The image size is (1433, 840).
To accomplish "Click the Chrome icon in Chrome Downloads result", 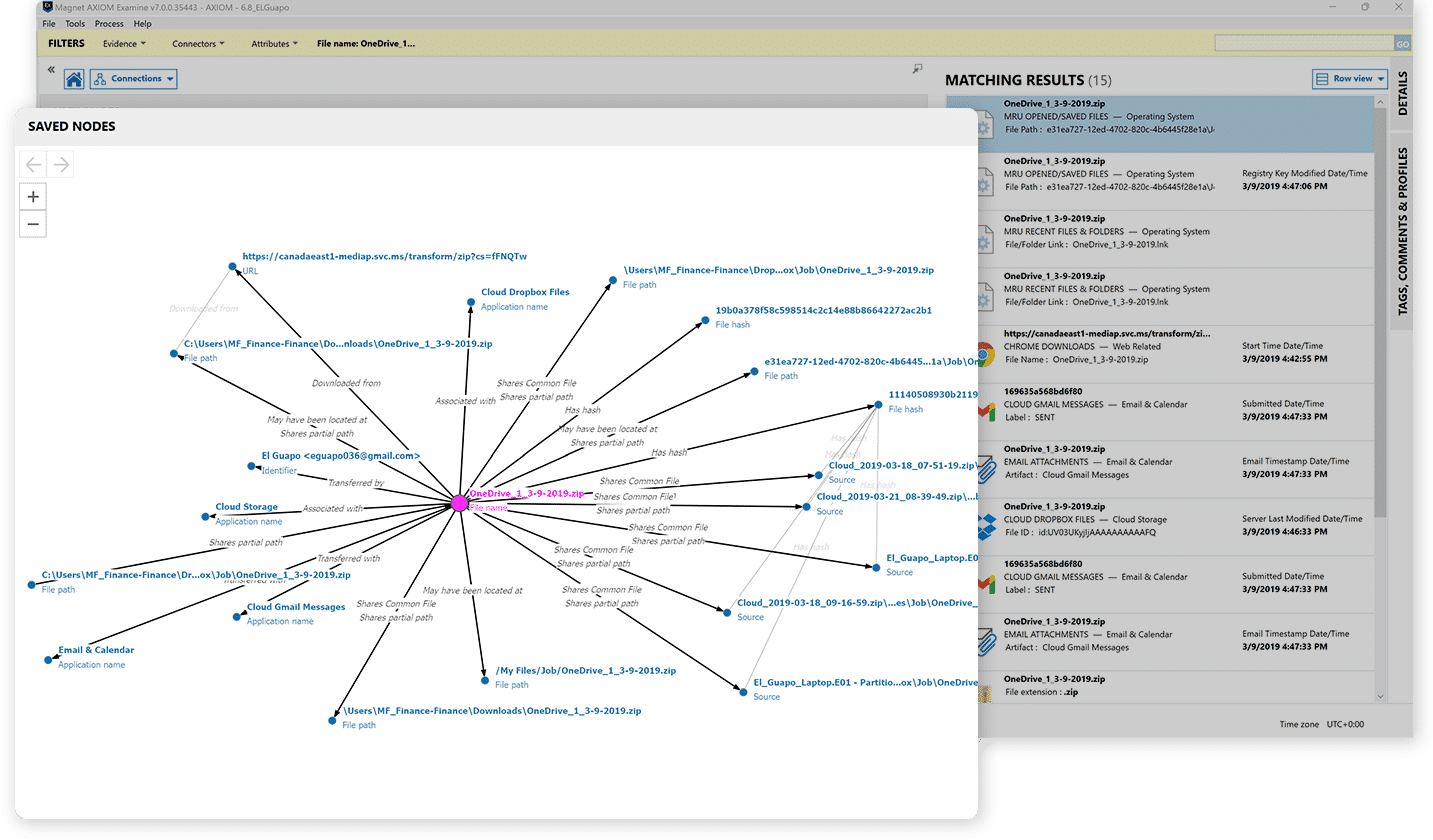I will [984, 354].
